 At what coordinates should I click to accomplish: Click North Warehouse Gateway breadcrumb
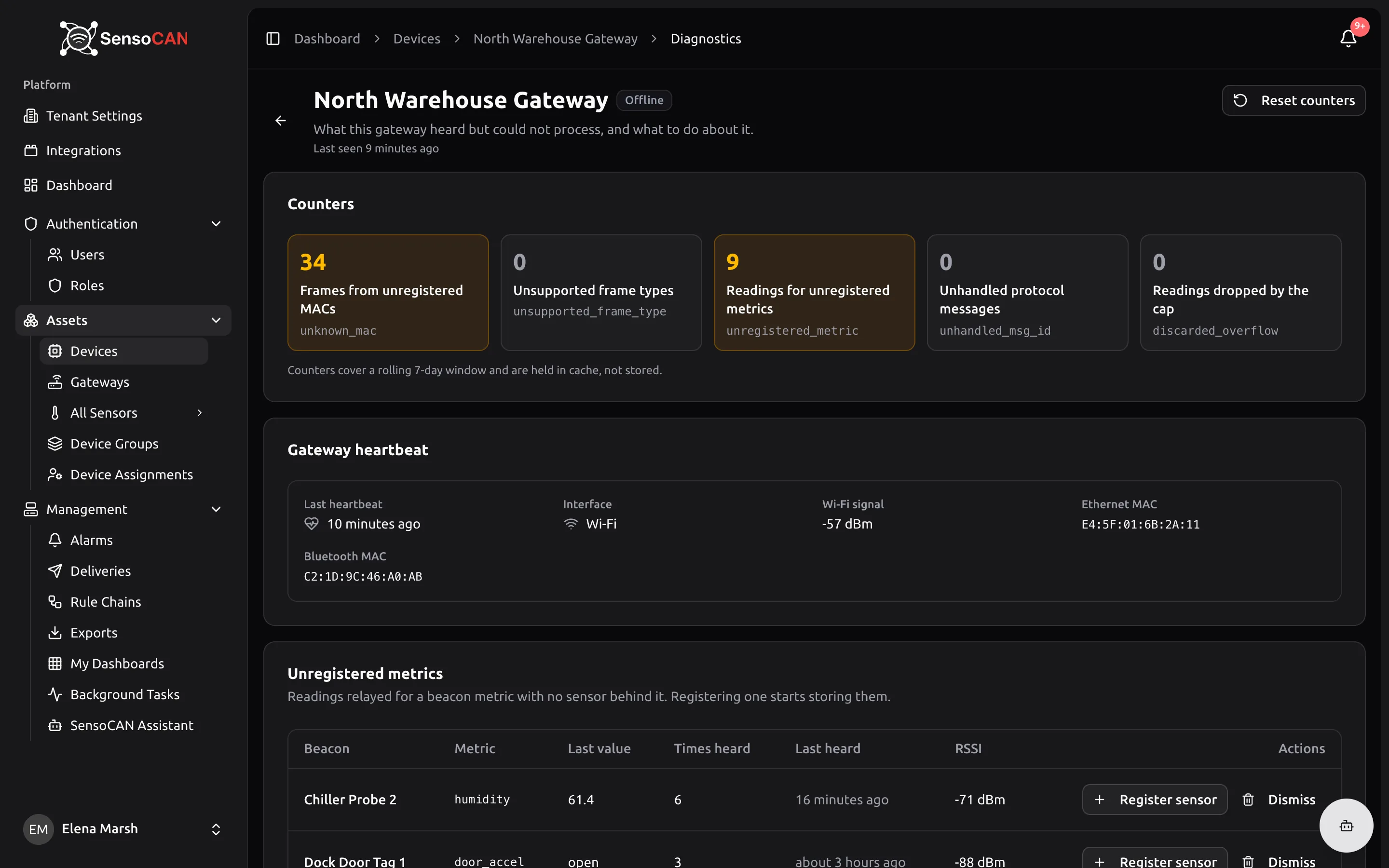556,39
